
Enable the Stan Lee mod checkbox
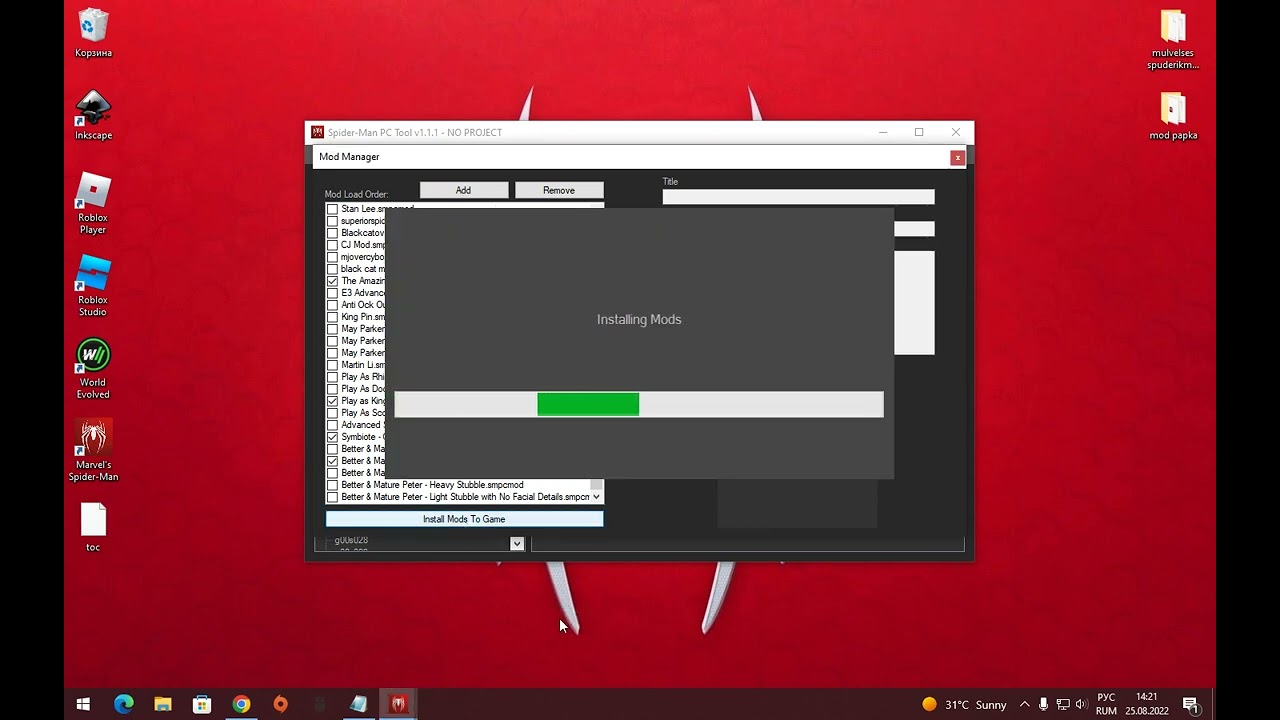point(333,209)
